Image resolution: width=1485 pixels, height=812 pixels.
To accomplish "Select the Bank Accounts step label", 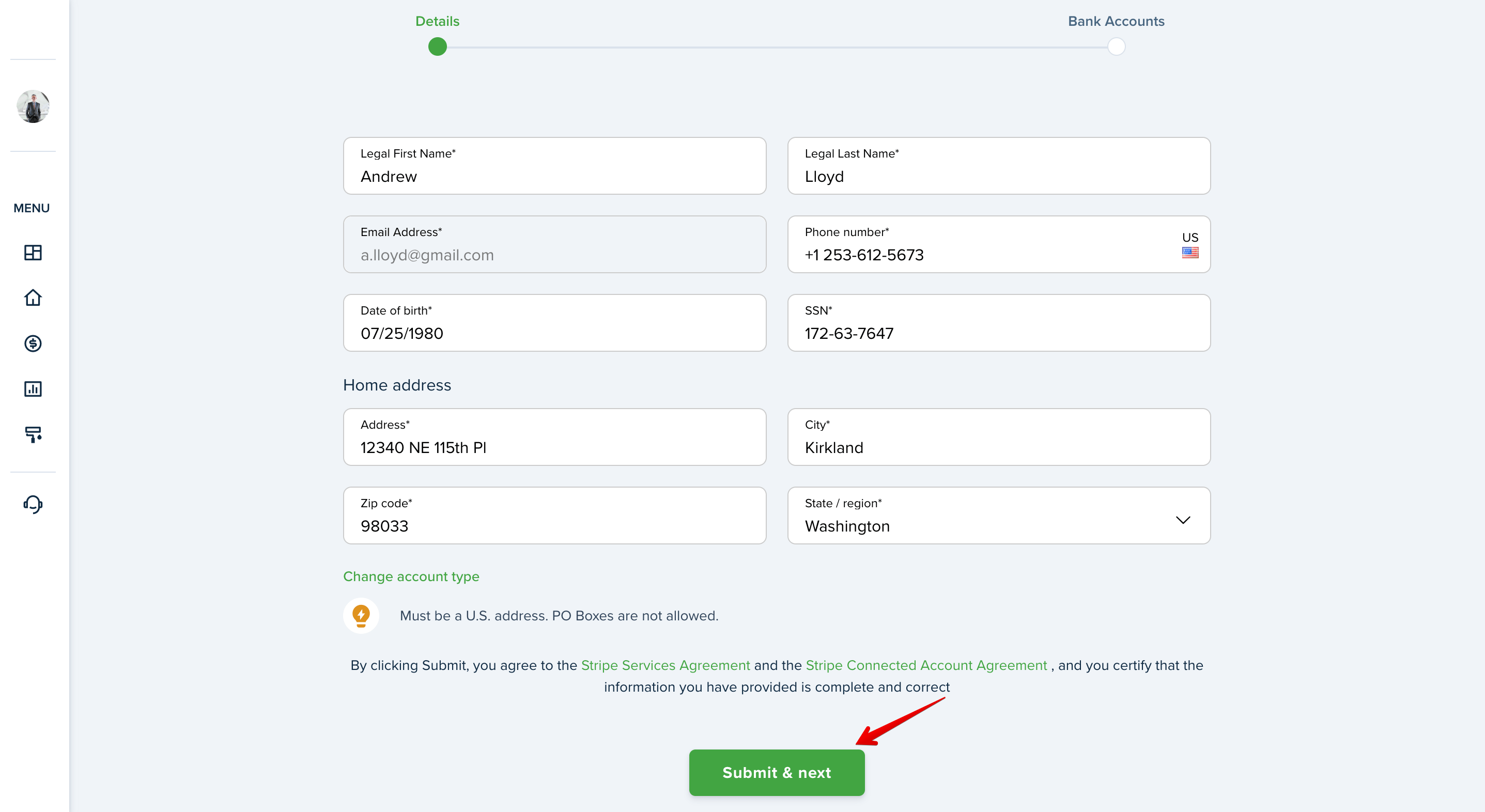I will point(1116,21).
